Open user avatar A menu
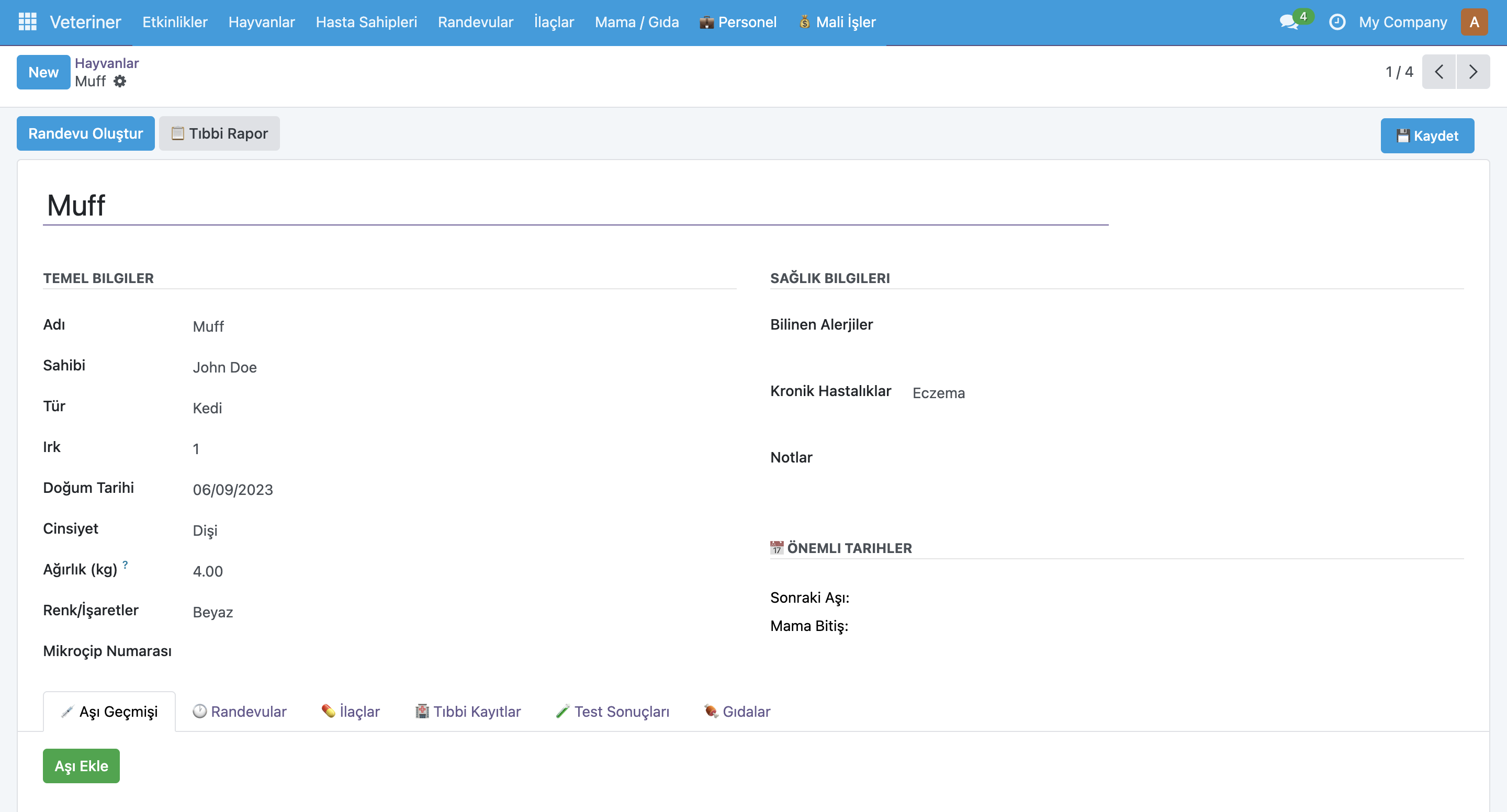This screenshot has height=812, width=1507. pos(1474,22)
